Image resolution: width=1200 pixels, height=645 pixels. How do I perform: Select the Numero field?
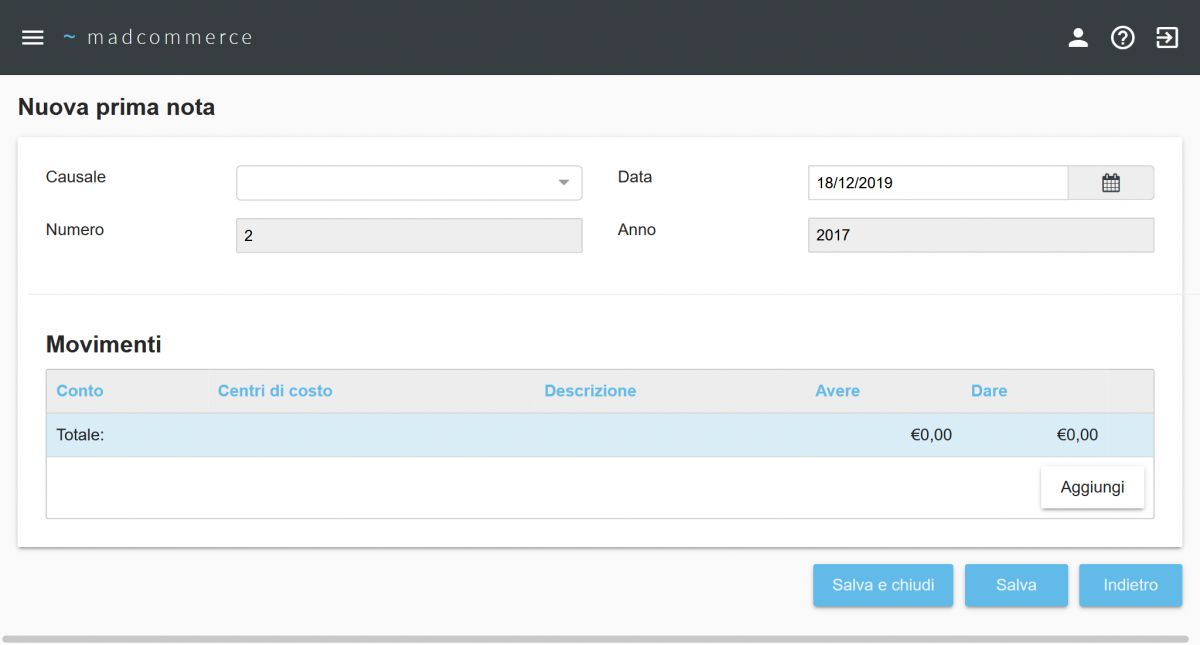click(x=409, y=236)
